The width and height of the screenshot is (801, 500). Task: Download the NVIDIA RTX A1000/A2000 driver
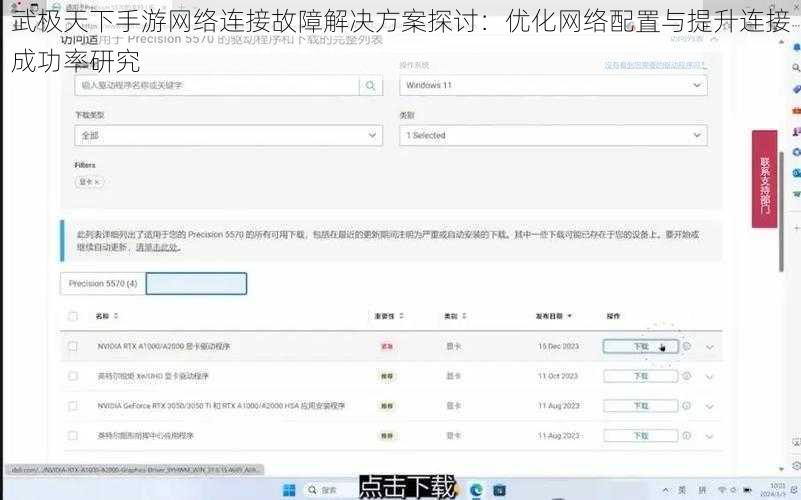pos(641,346)
